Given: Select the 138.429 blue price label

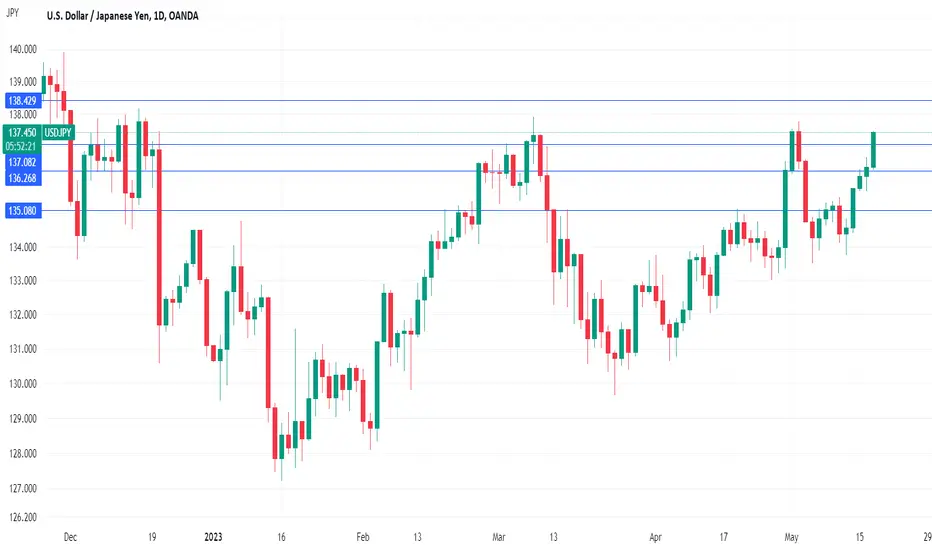Looking at the screenshot, I should click(23, 100).
